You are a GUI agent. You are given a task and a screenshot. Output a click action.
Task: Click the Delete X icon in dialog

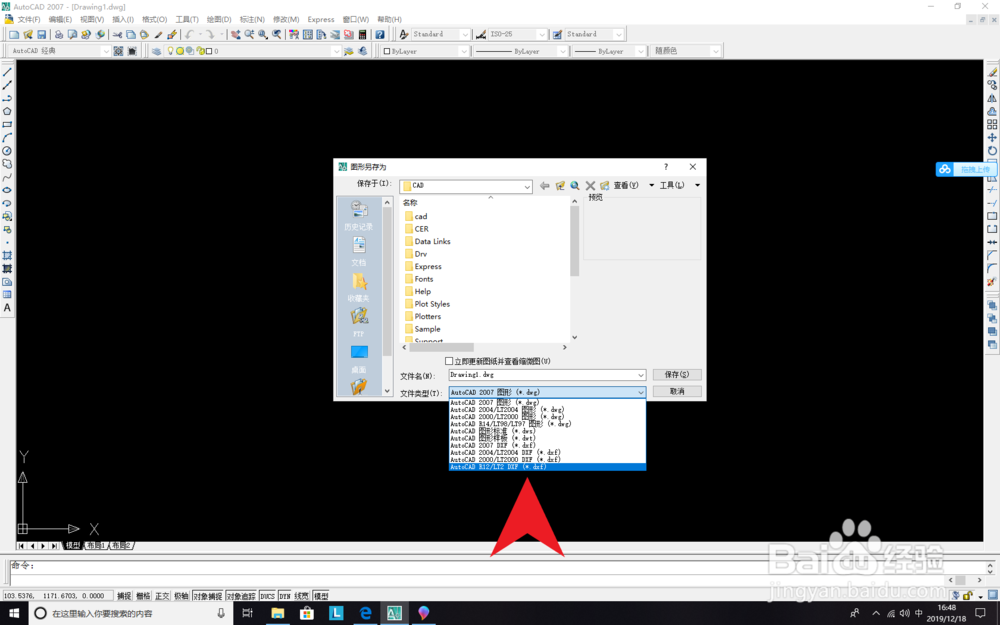point(590,186)
